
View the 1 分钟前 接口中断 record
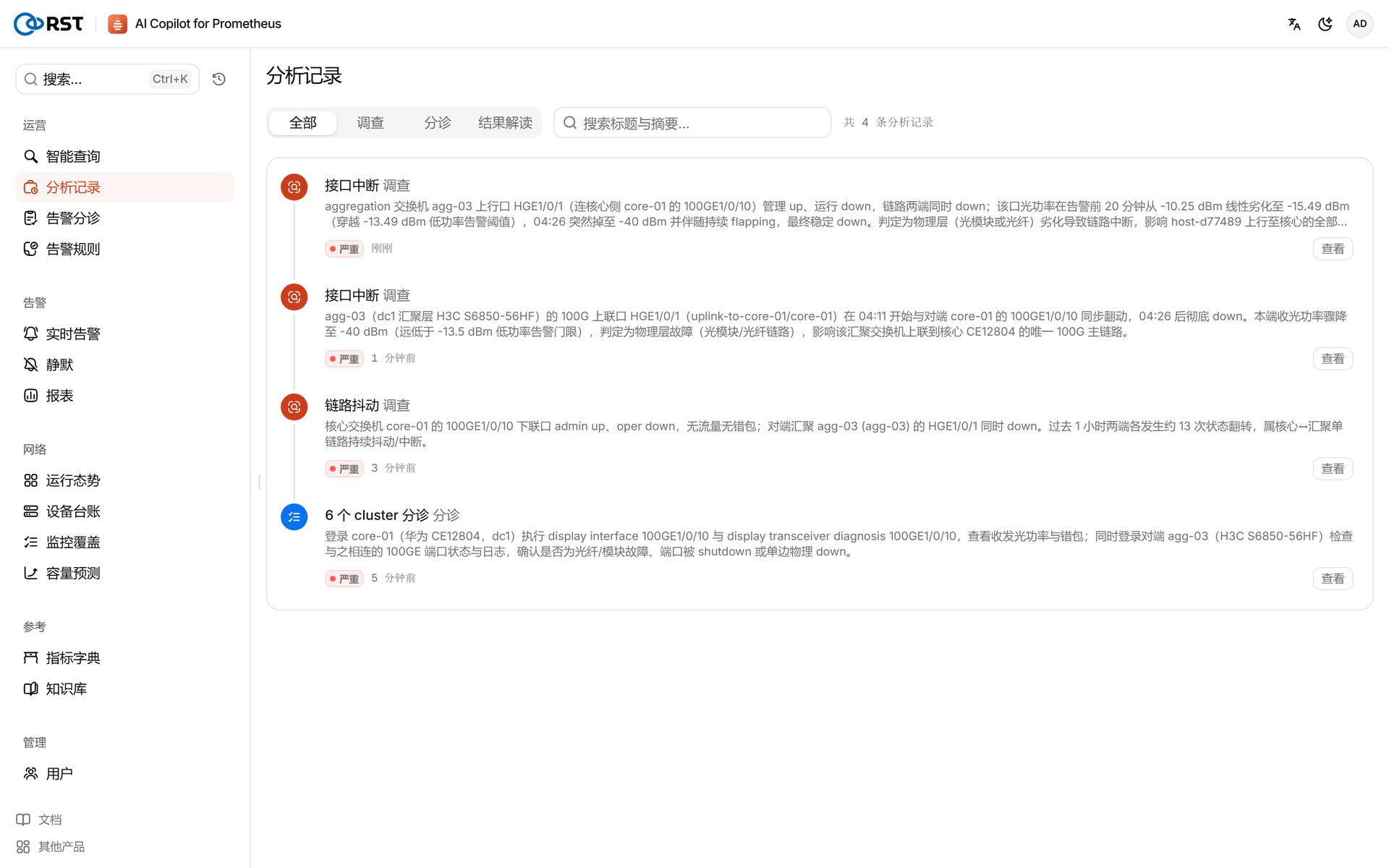[1333, 359]
